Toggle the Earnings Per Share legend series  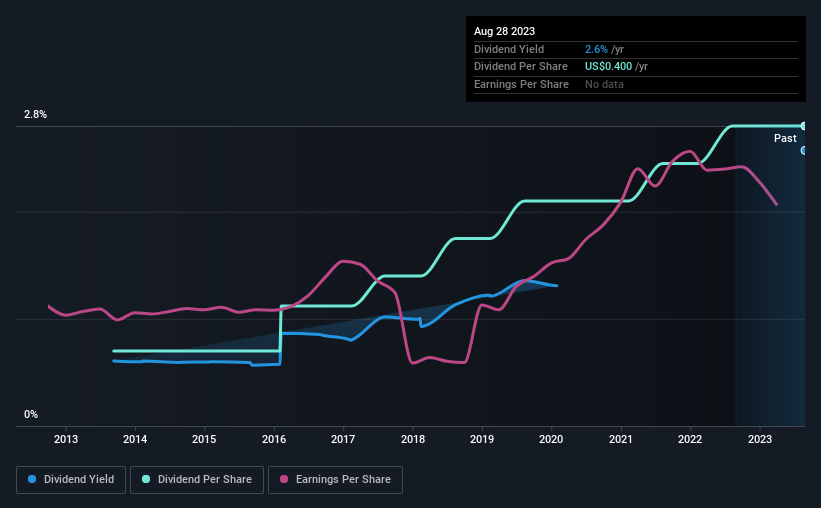[335, 480]
